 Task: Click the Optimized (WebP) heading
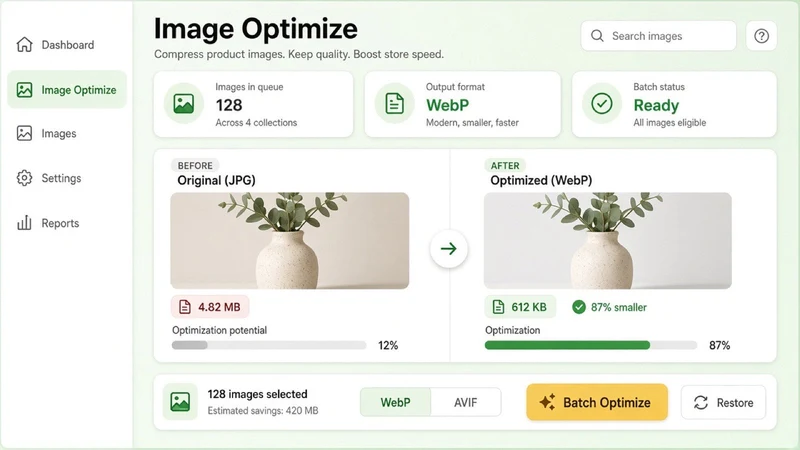(541, 180)
